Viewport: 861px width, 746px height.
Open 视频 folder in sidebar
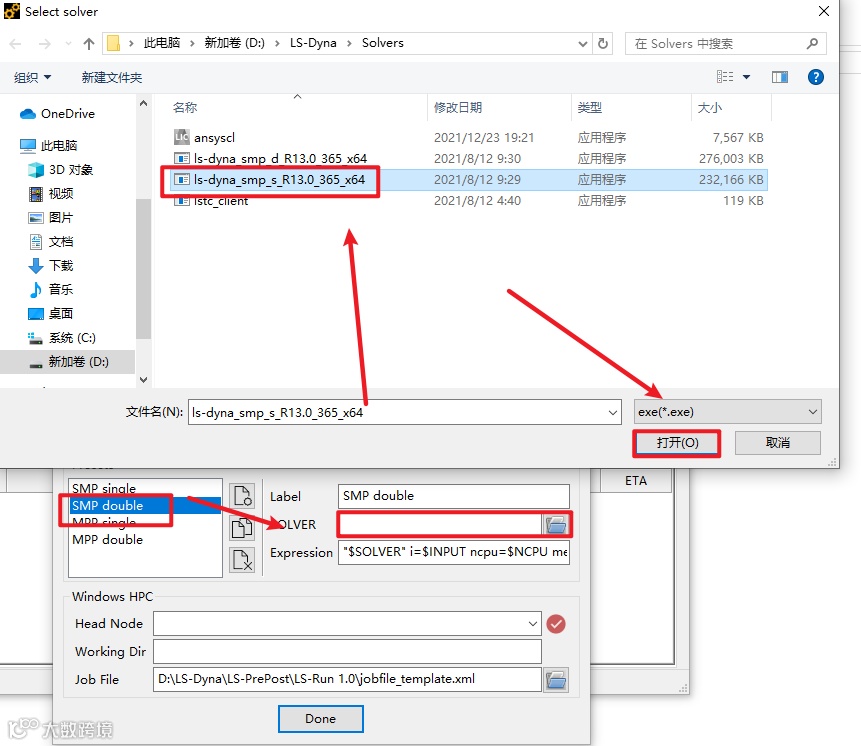(51, 193)
